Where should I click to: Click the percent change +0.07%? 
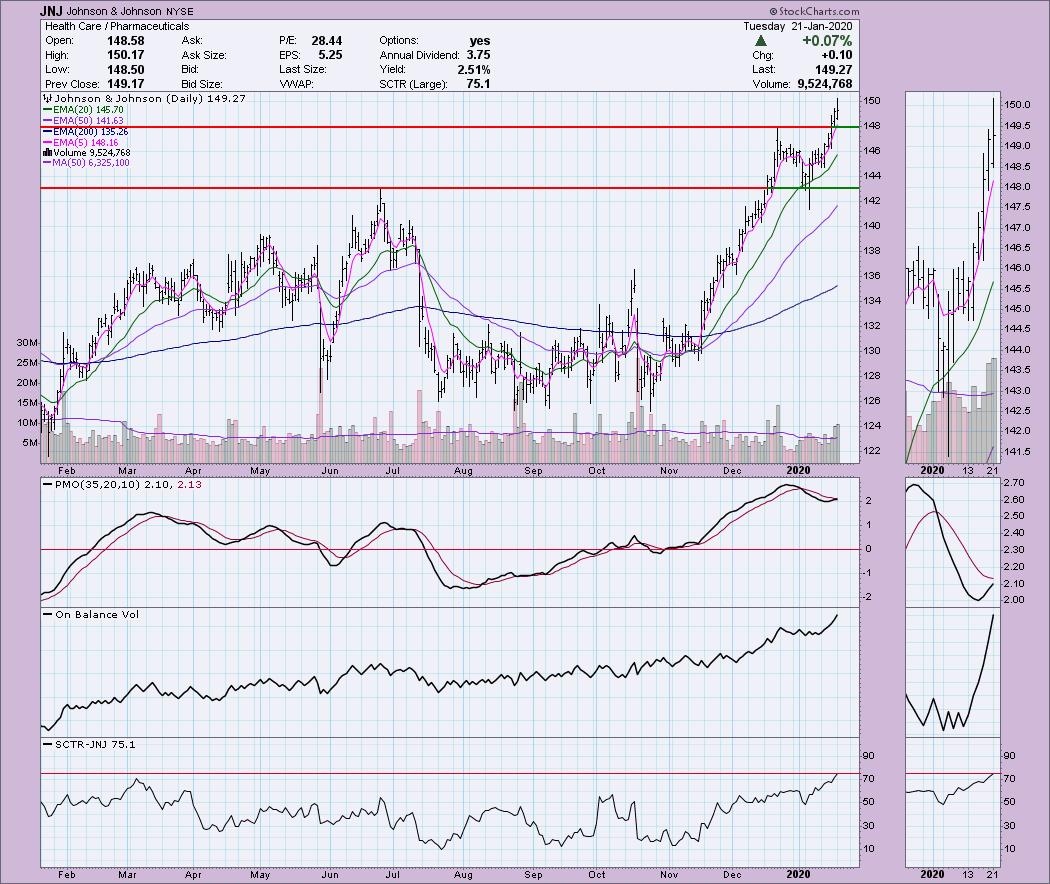(827, 41)
